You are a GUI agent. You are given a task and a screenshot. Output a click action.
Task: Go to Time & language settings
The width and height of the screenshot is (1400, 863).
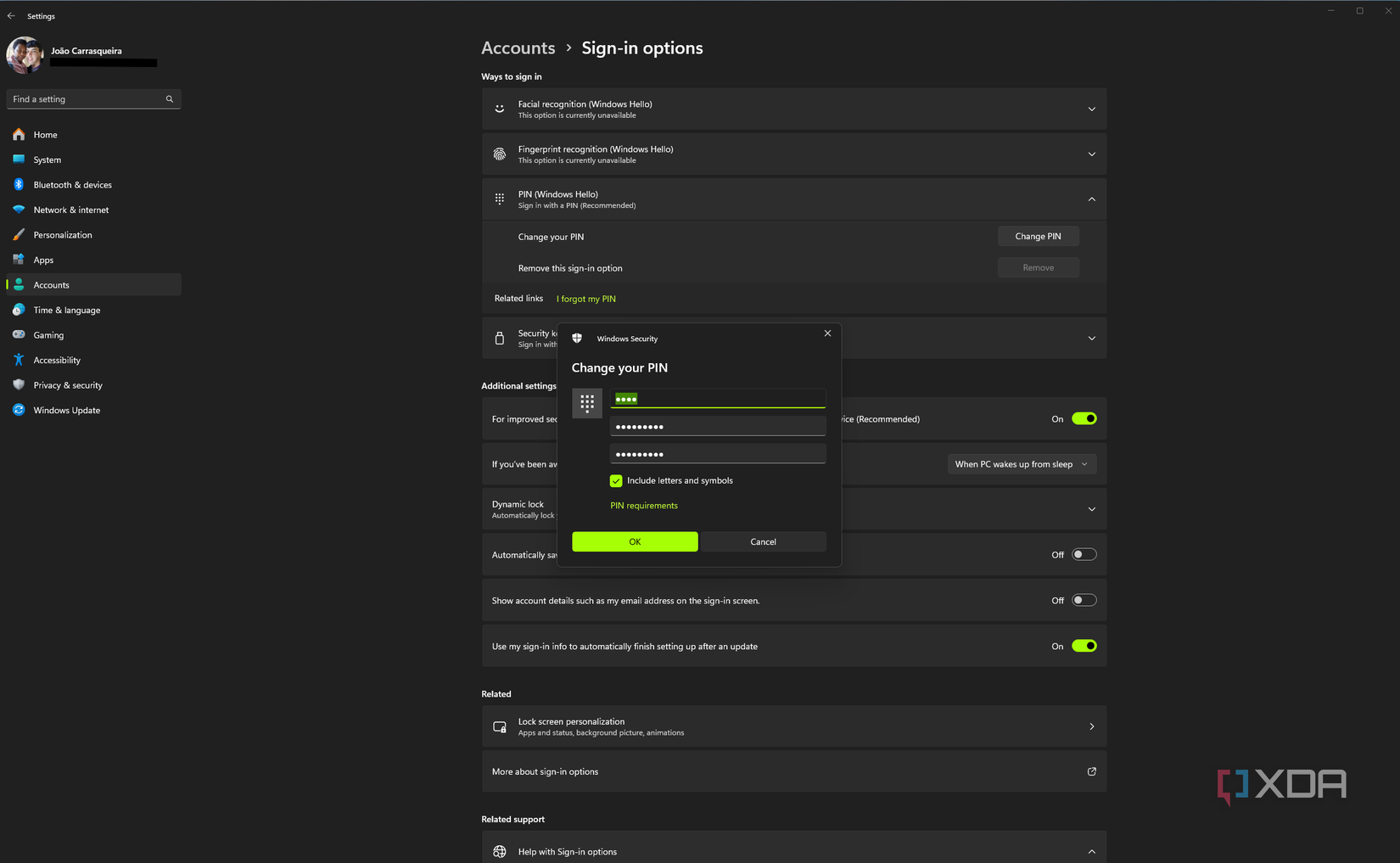tap(66, 310)
